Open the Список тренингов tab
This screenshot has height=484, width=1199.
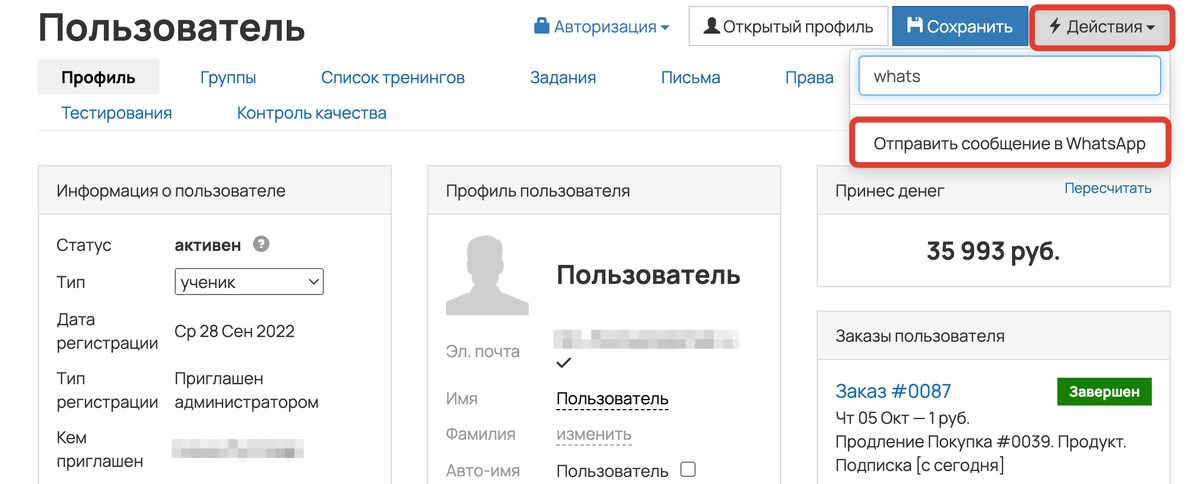pyautogui.click(x=393, y=77)
